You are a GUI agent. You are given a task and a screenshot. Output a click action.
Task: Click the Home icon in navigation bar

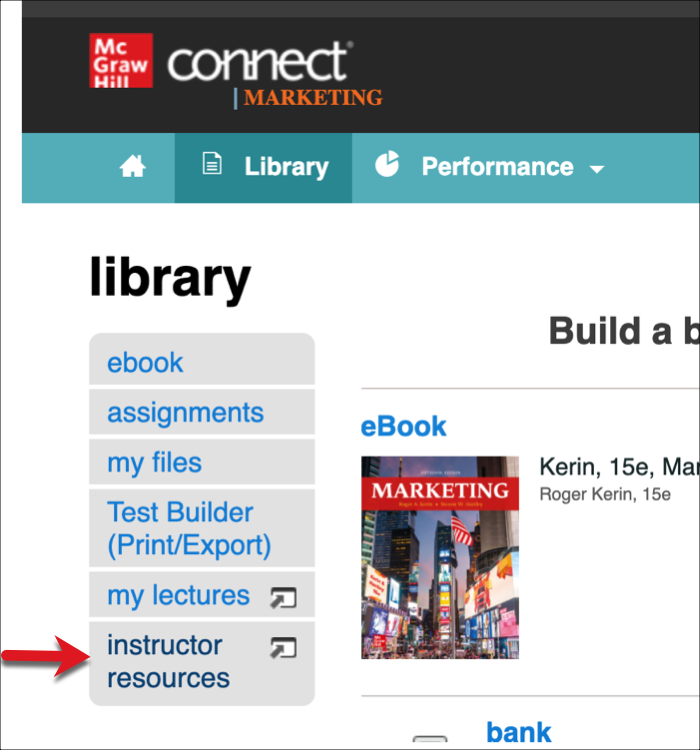click(x=133, y=167)
